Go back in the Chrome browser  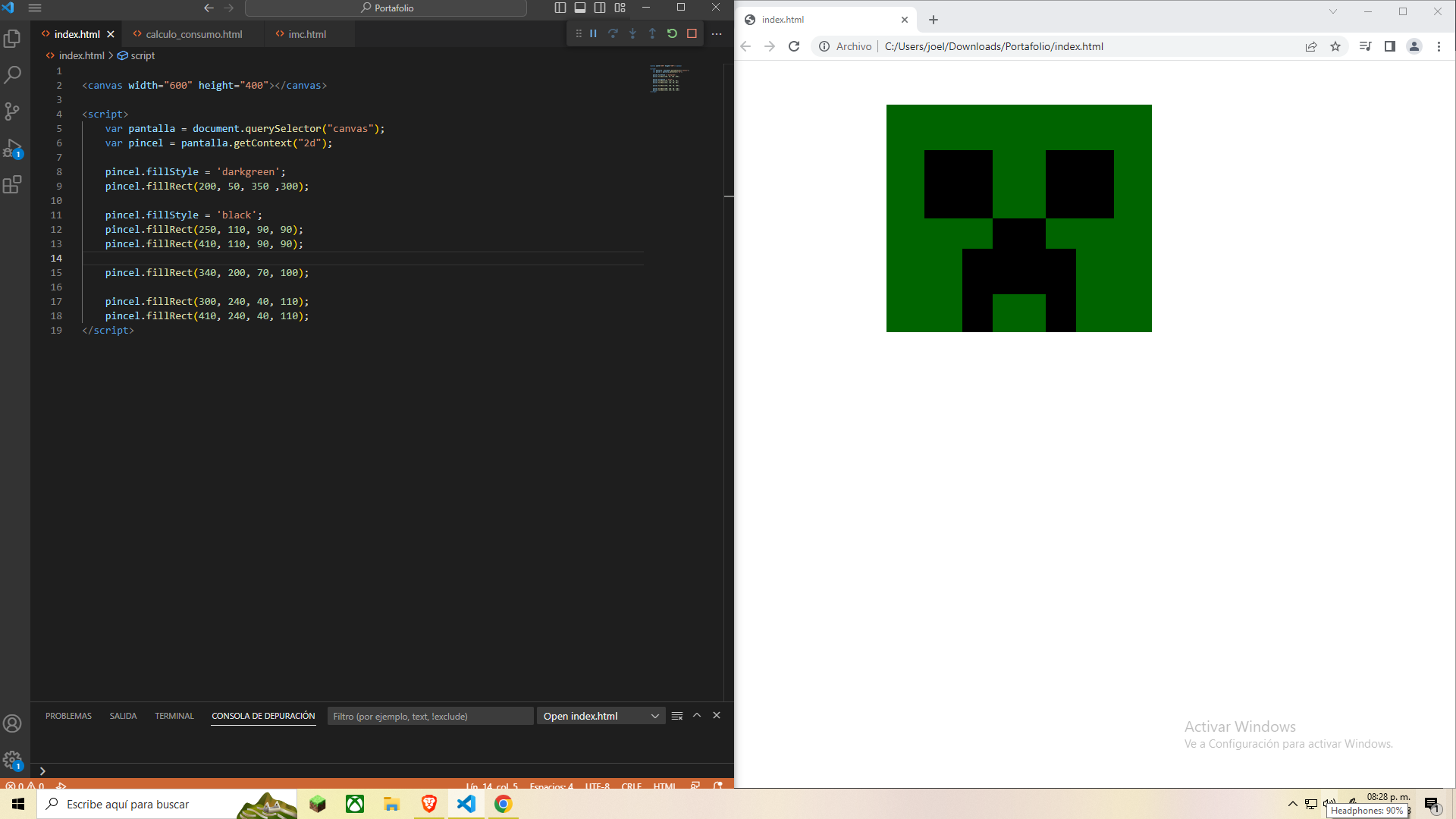pos(745,46)
